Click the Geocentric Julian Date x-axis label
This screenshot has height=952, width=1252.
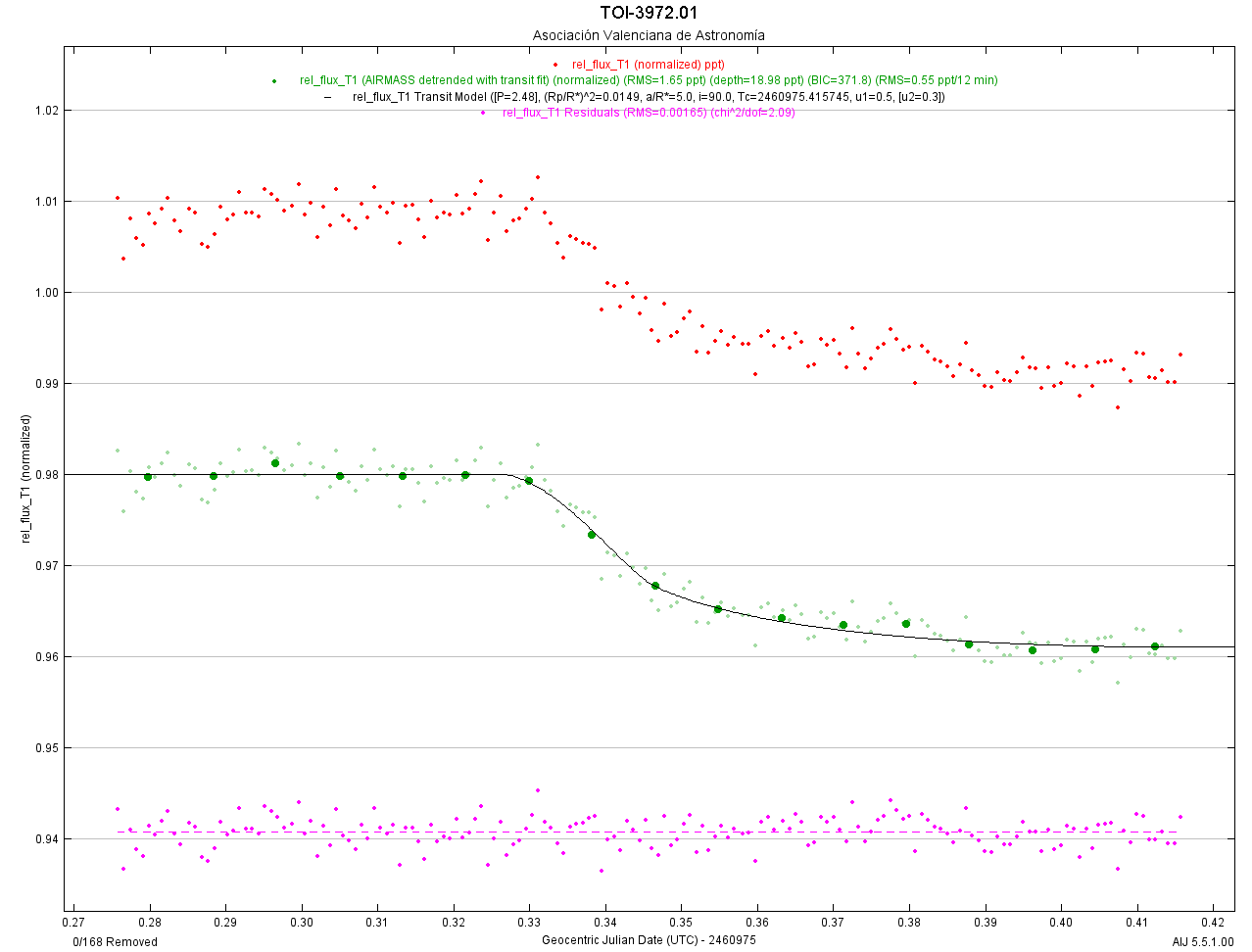coord(649,940)
